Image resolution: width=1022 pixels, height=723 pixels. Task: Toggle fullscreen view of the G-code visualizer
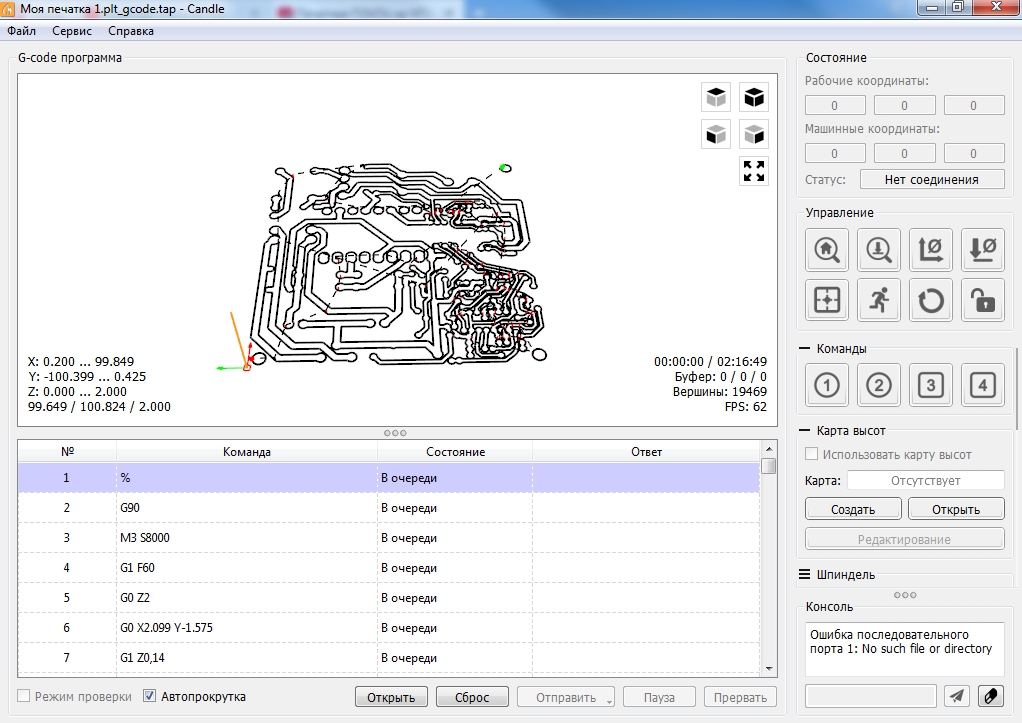[x=754, y=171]
